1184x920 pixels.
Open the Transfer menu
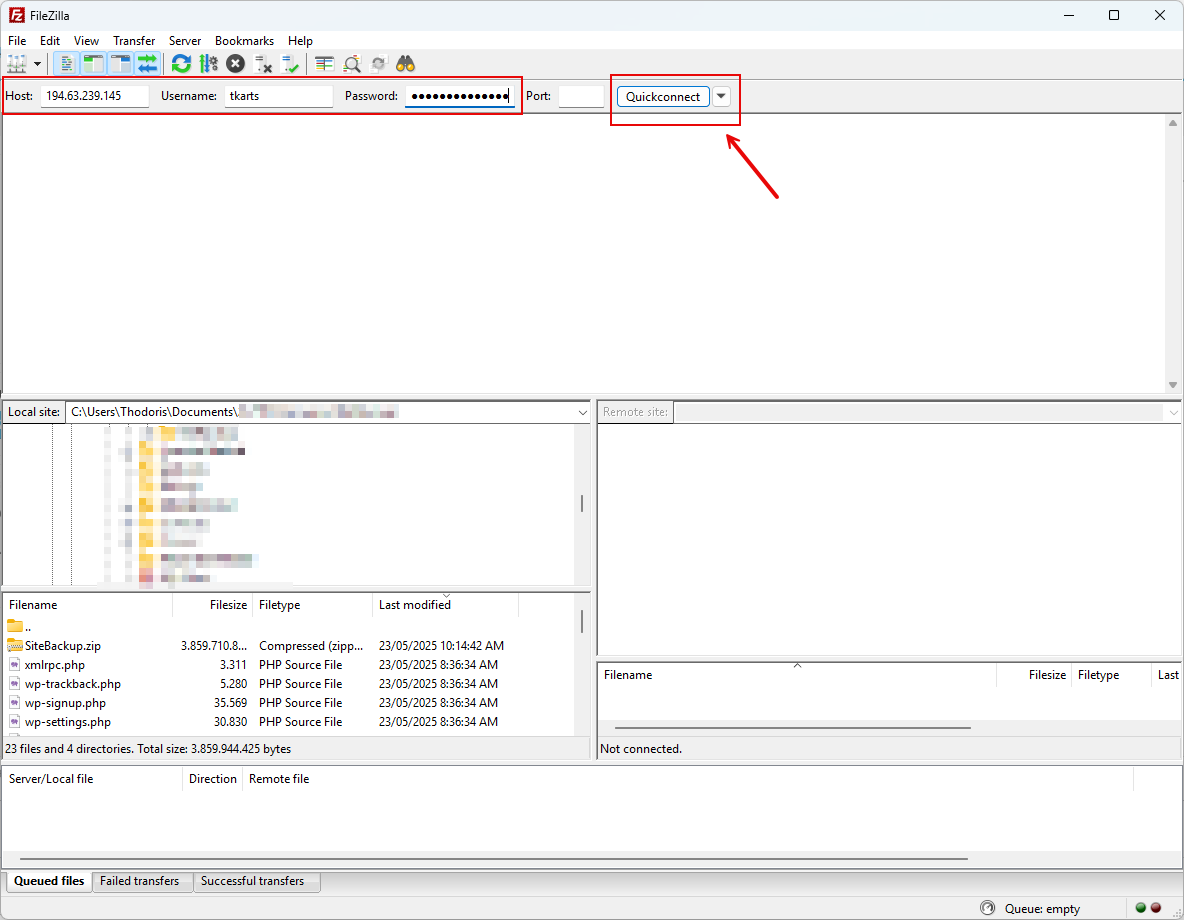coord(134,41)
